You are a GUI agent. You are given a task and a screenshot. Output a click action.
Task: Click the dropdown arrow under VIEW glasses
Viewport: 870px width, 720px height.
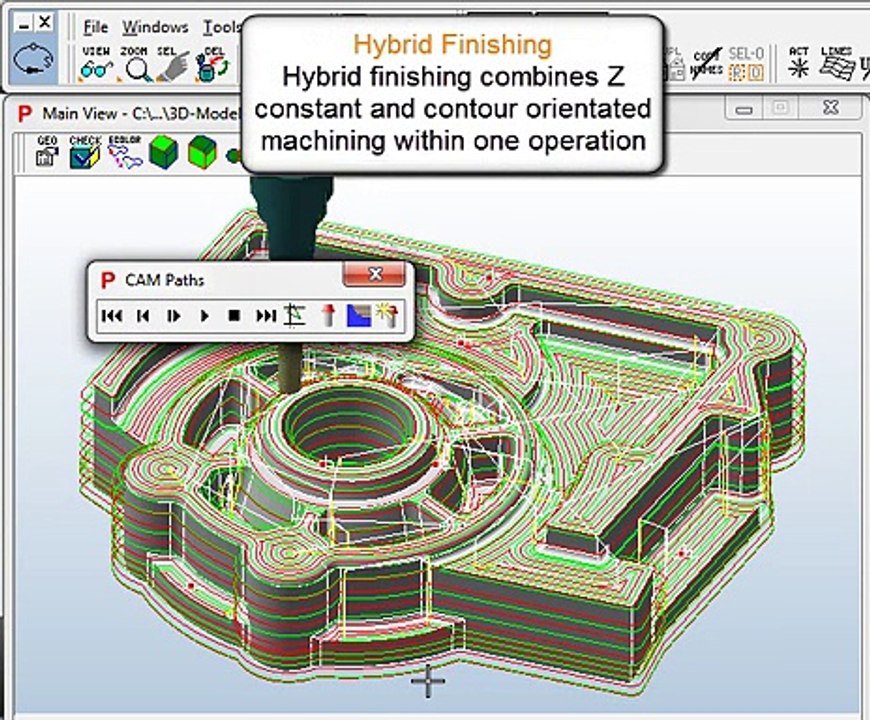(x=82, y=80)
